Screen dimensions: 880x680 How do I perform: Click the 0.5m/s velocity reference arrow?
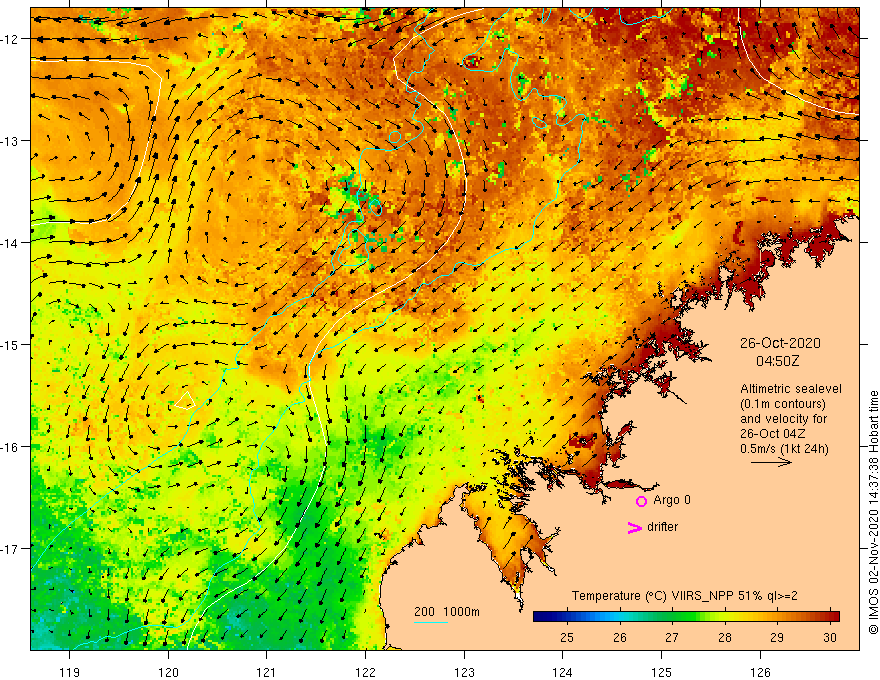(x=771, y=462)
